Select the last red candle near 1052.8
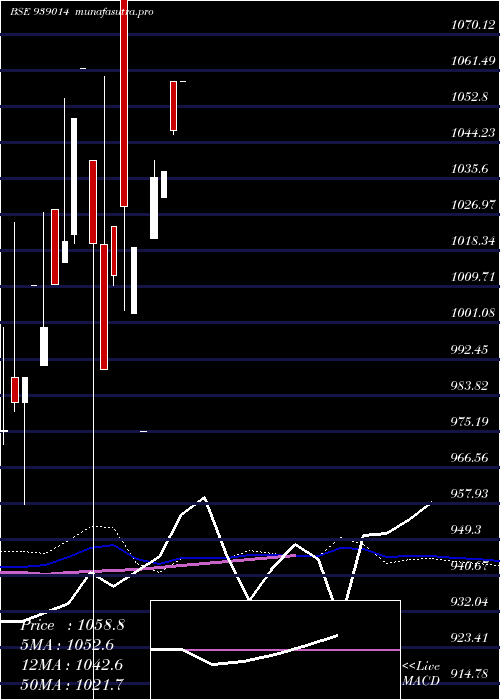 click(x=174, y=106)
